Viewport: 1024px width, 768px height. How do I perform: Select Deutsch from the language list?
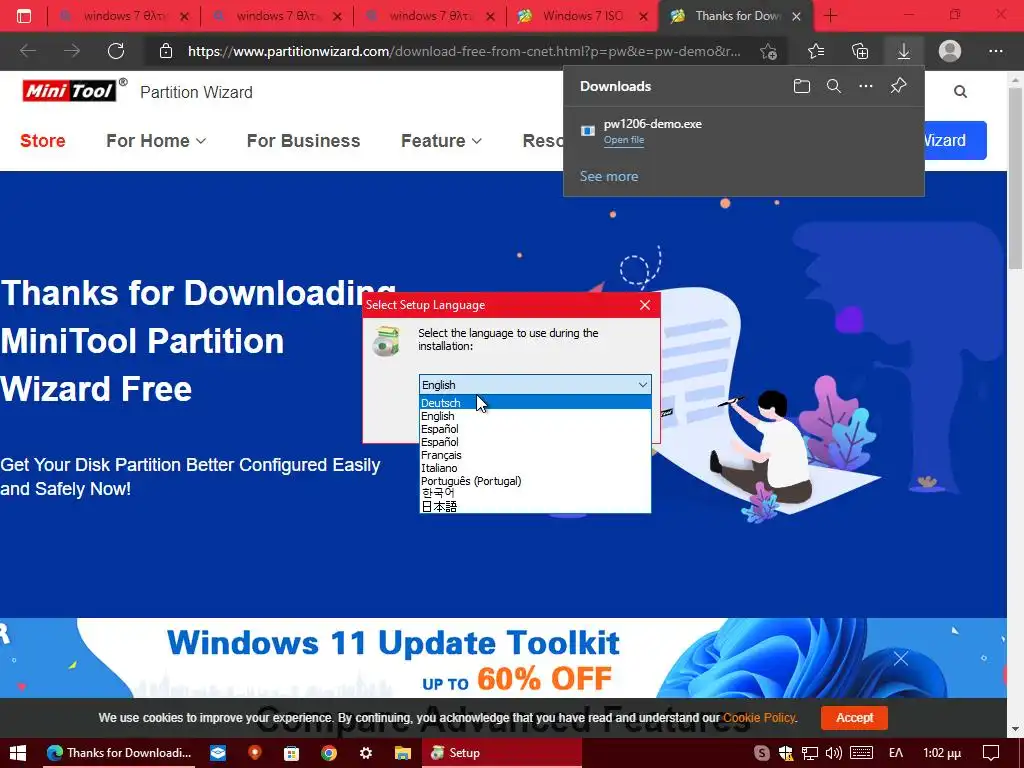[x=535, y=403]
